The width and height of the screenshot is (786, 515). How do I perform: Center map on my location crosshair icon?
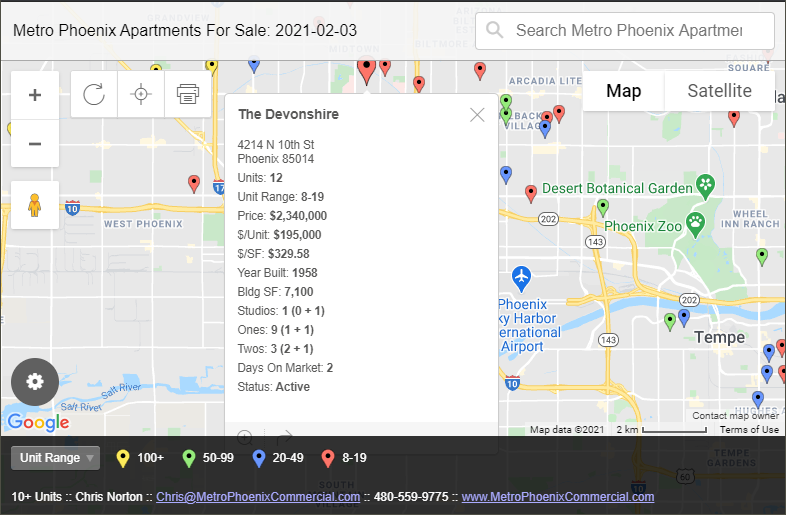click(x=141, y=94)
